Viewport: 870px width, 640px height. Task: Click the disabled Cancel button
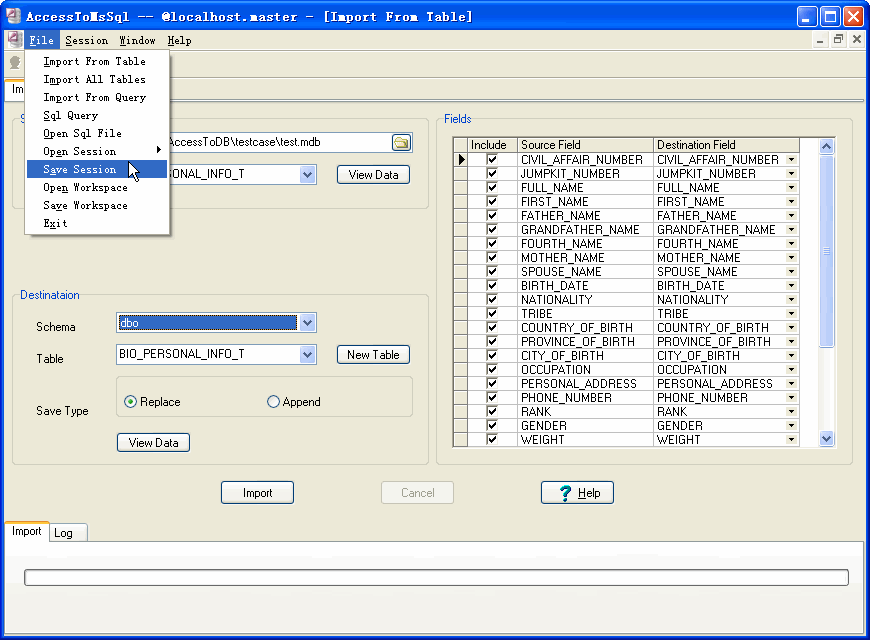tap(417, 493)
